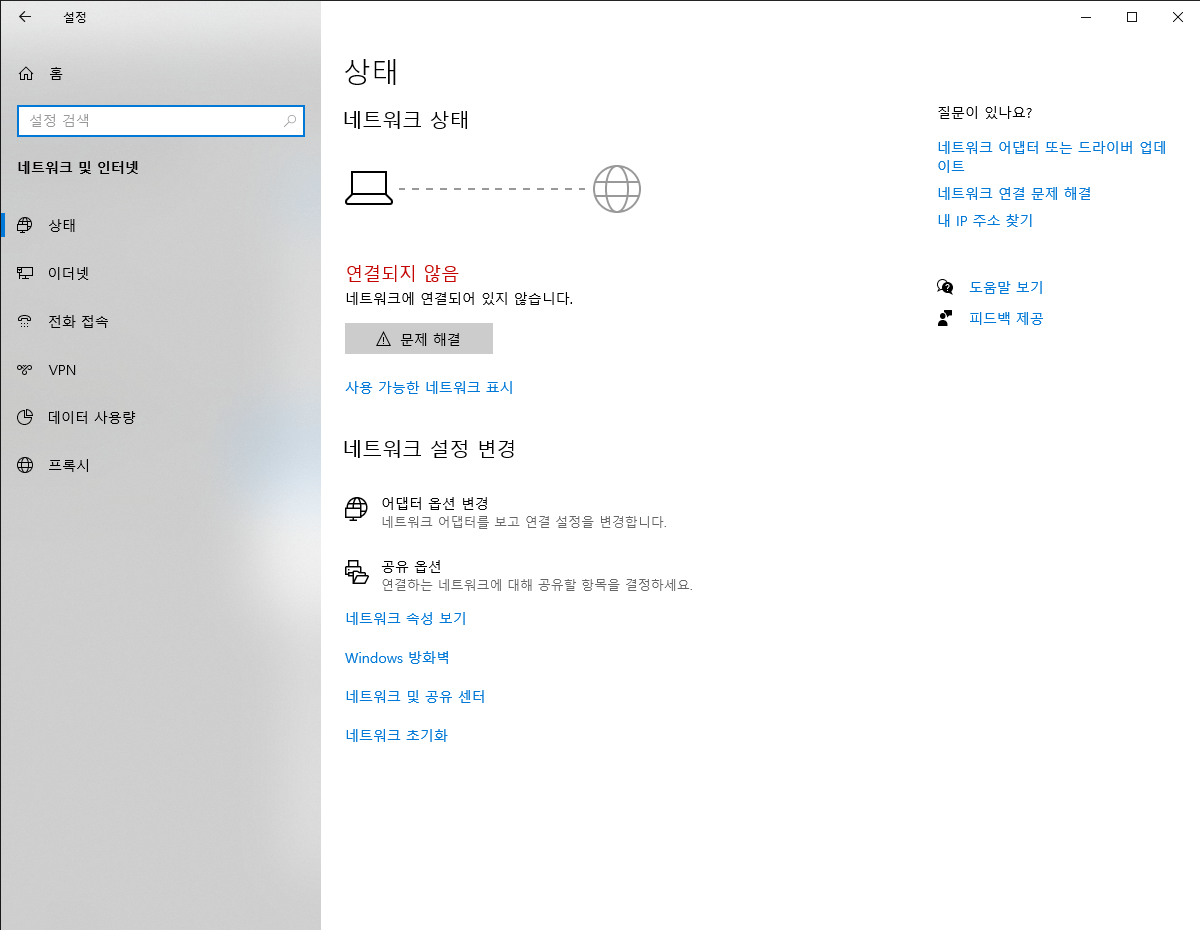Screen dimensions: 1200x930
Task: Select the 프록시 proxy sidebar icon
Action: point(25,464)
